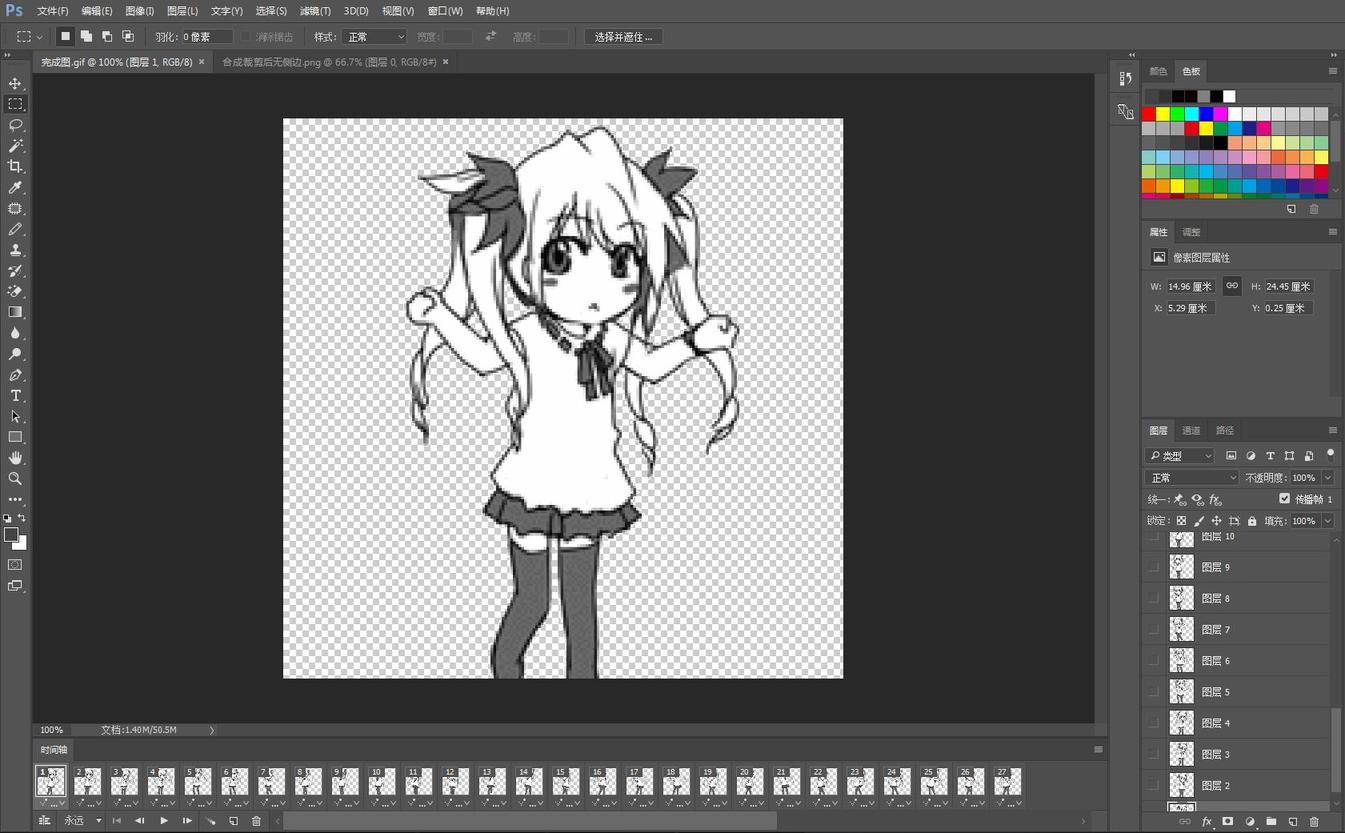
Task: Pick the Crop tool in toolbar
Action: pos(15,167)
